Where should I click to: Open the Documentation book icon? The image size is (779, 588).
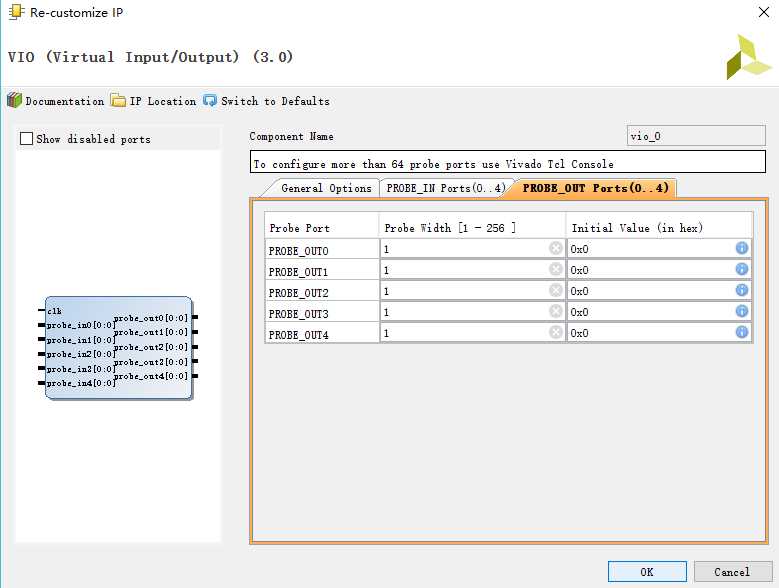click(x=14, y=100)
